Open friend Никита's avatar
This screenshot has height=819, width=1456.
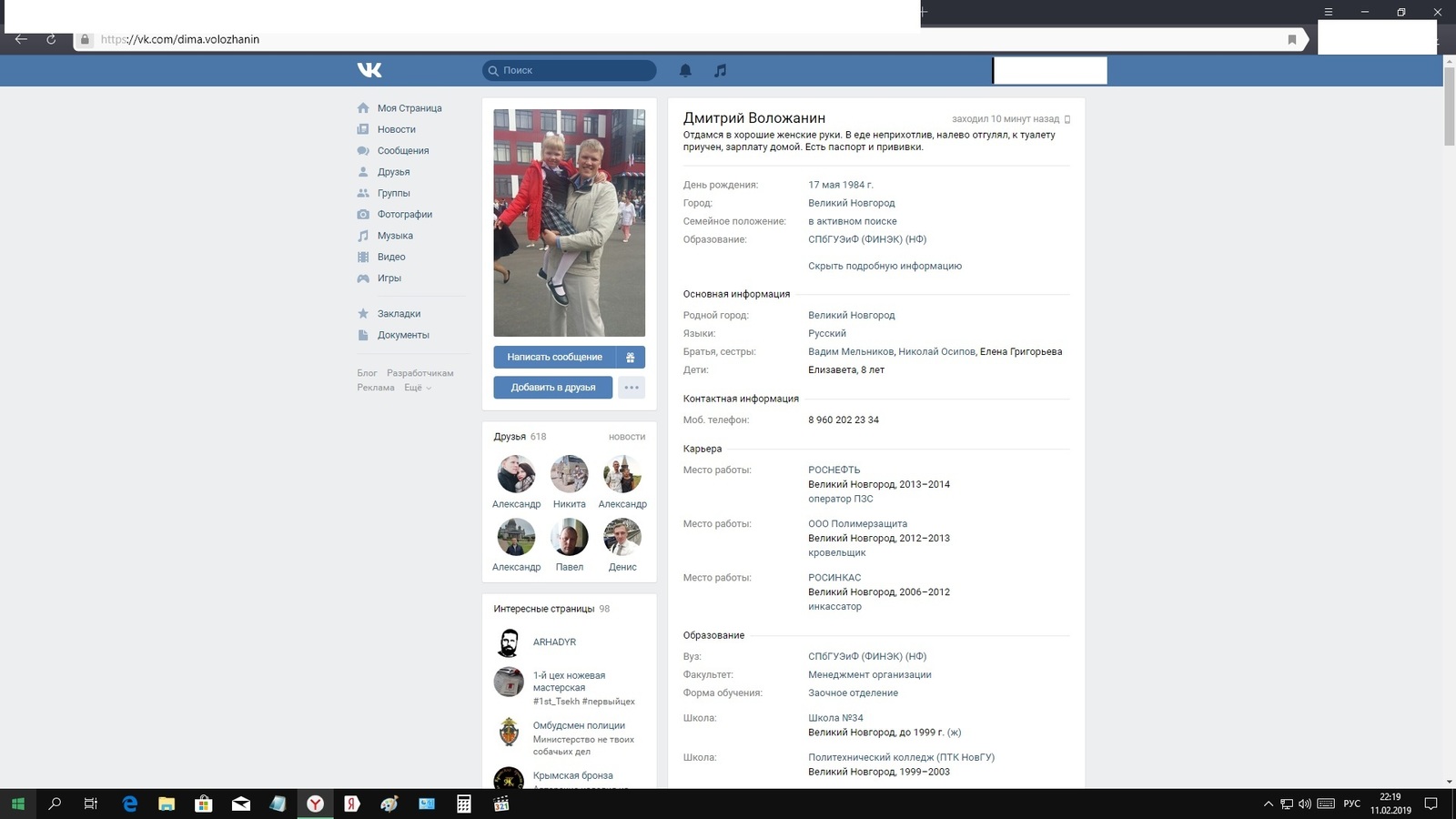pos(569,474)
